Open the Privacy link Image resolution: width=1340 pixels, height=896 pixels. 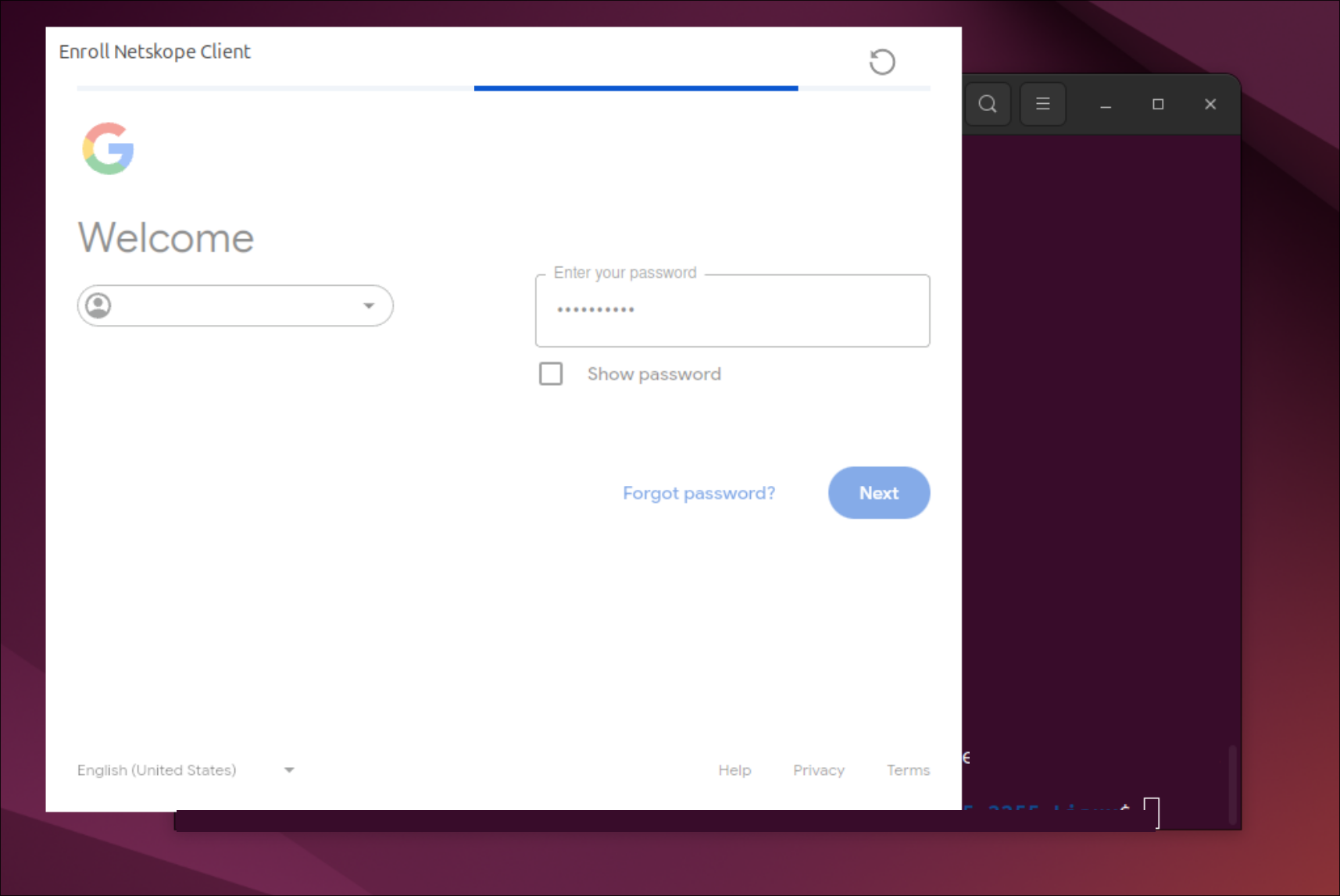(818, 770)
